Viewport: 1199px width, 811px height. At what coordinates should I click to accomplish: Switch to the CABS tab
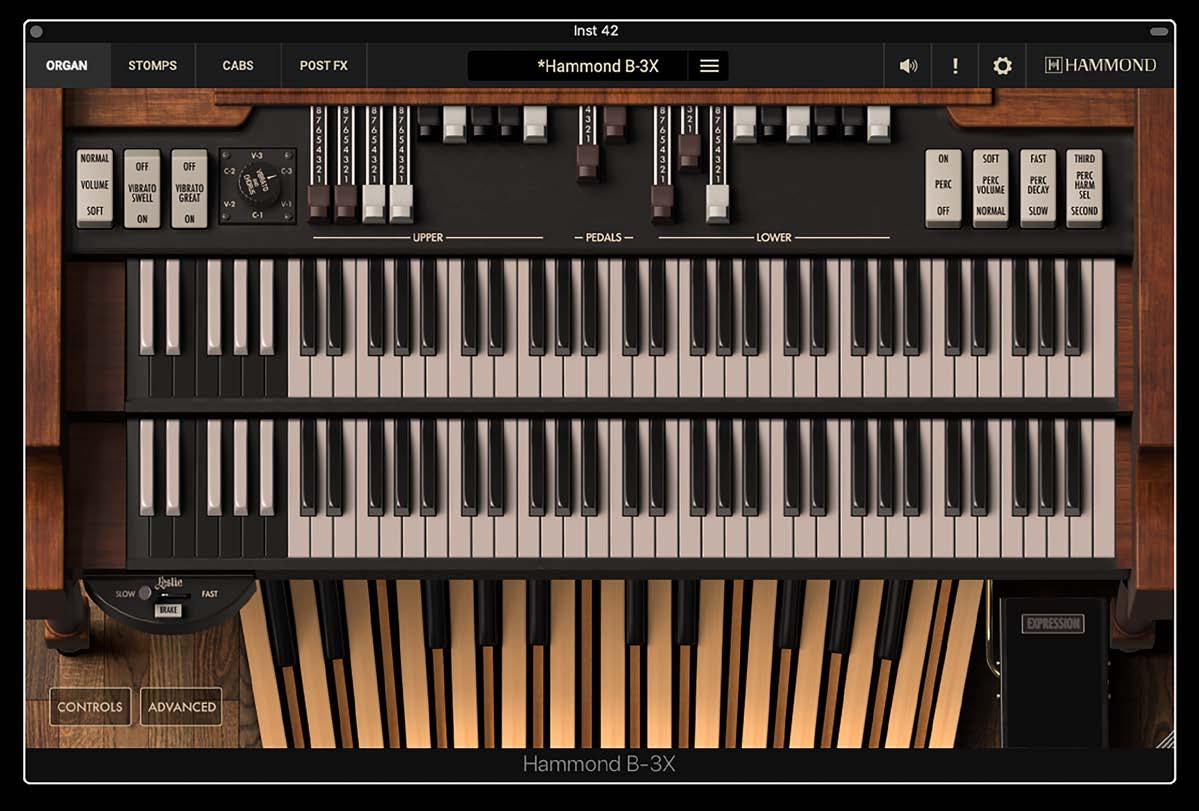click(238, 66)
